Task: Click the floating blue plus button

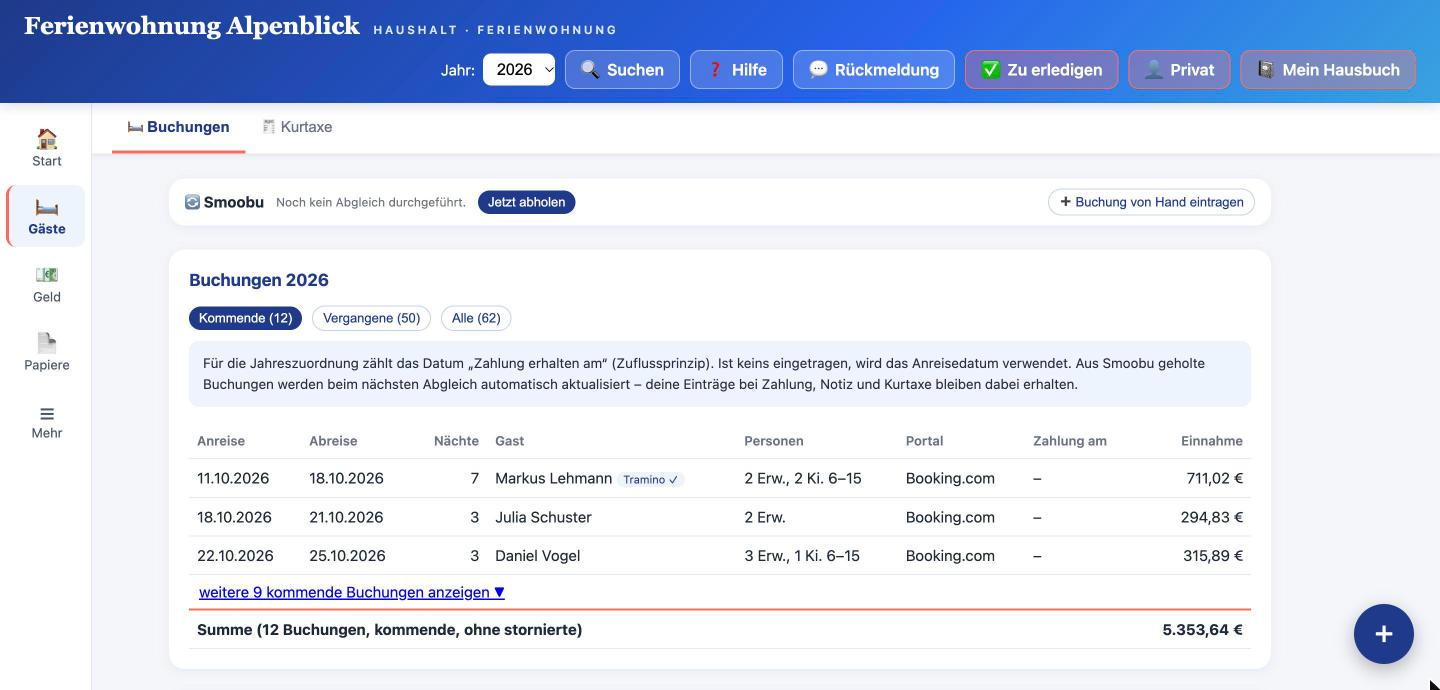Action: coord(1383,634)
